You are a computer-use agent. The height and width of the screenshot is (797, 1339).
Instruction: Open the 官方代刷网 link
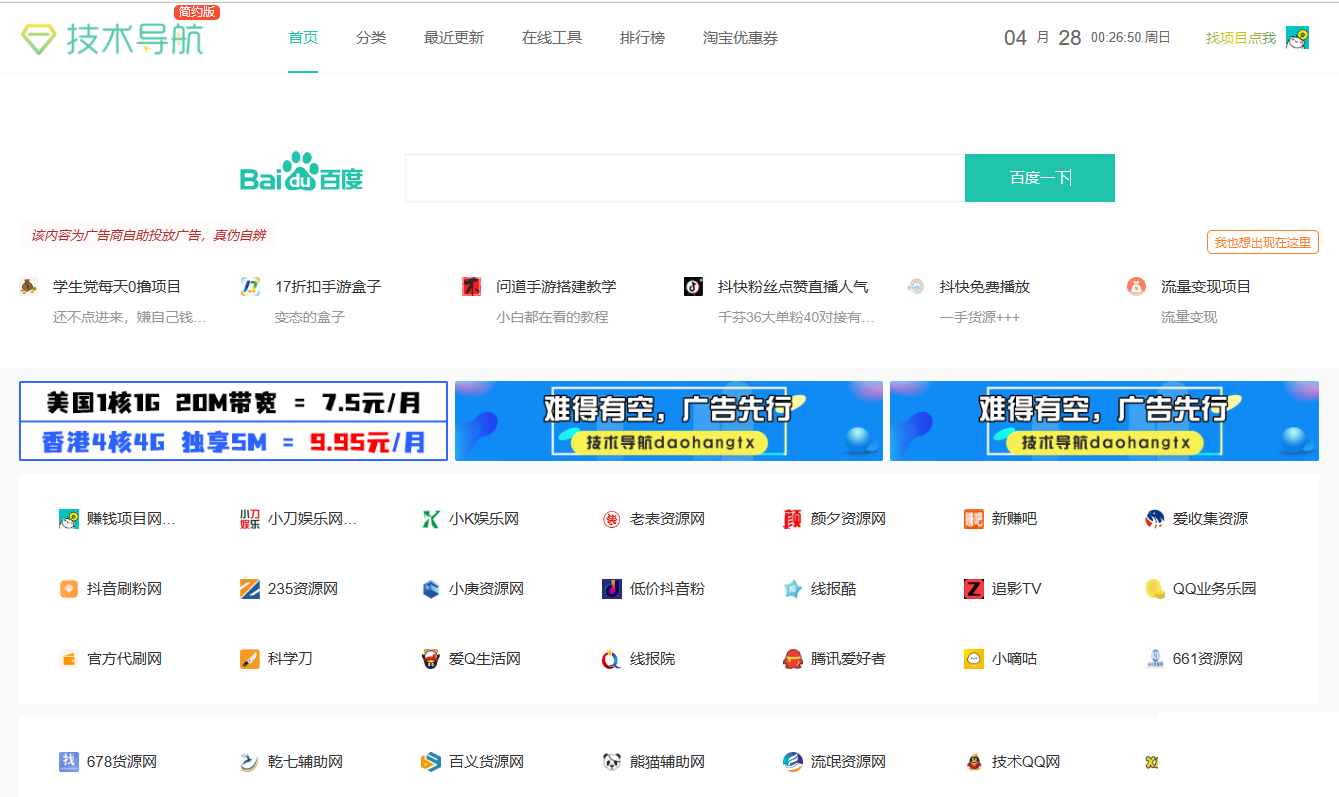coord(124,659)
